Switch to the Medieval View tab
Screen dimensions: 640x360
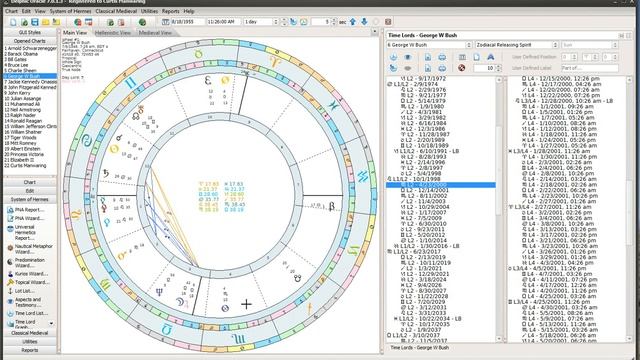click(155, 32)
